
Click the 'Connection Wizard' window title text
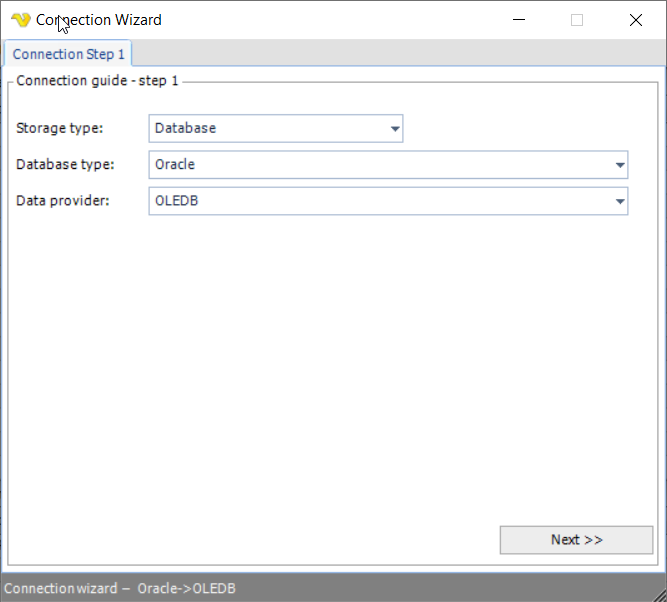click(99, 20)
